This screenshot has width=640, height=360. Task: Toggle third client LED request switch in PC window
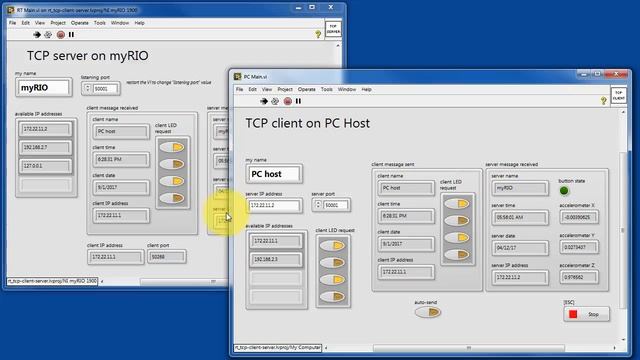tap(333, 280)
